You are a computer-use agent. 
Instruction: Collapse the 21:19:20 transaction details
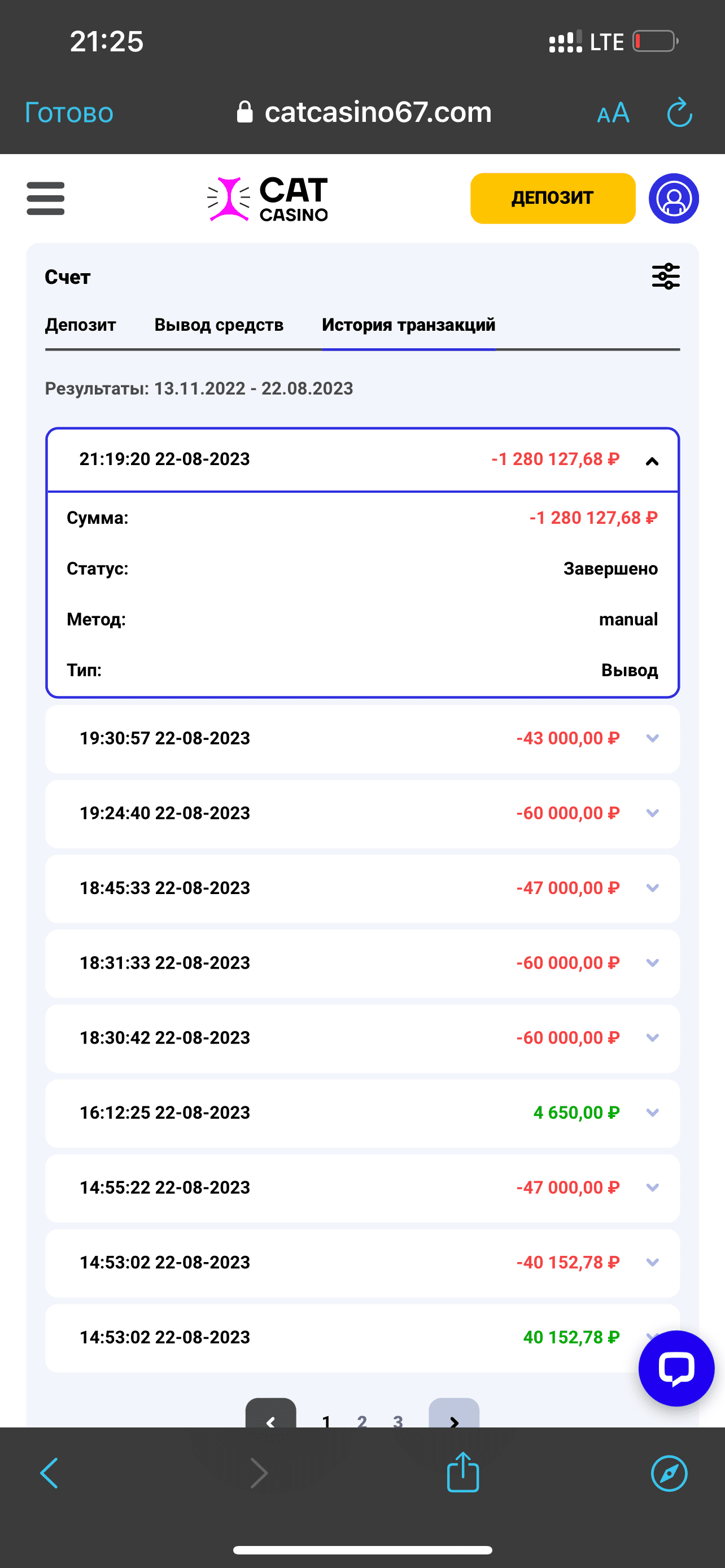pos(652,461)
